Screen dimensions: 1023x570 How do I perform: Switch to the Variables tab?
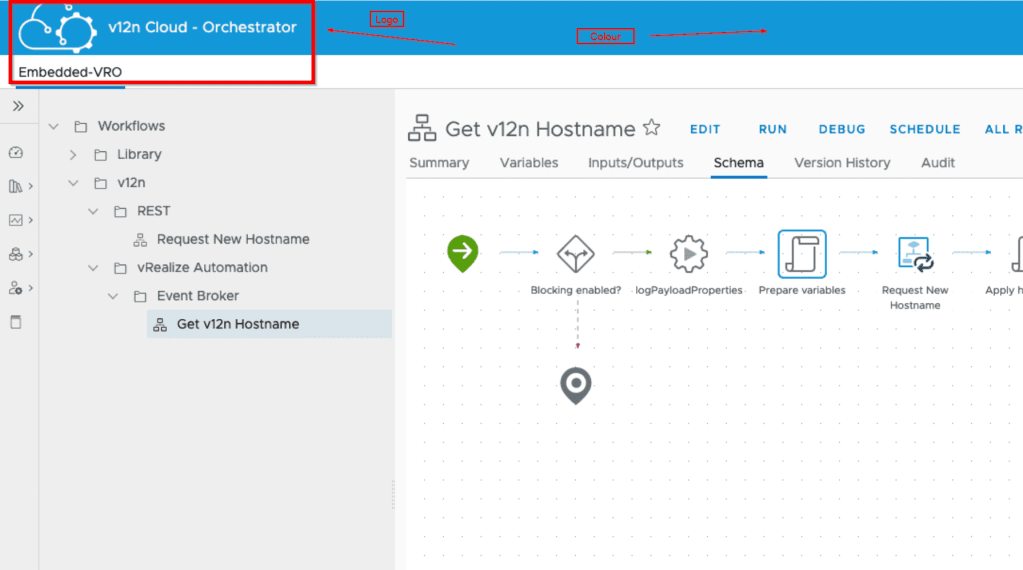click(x=529, y=163)
